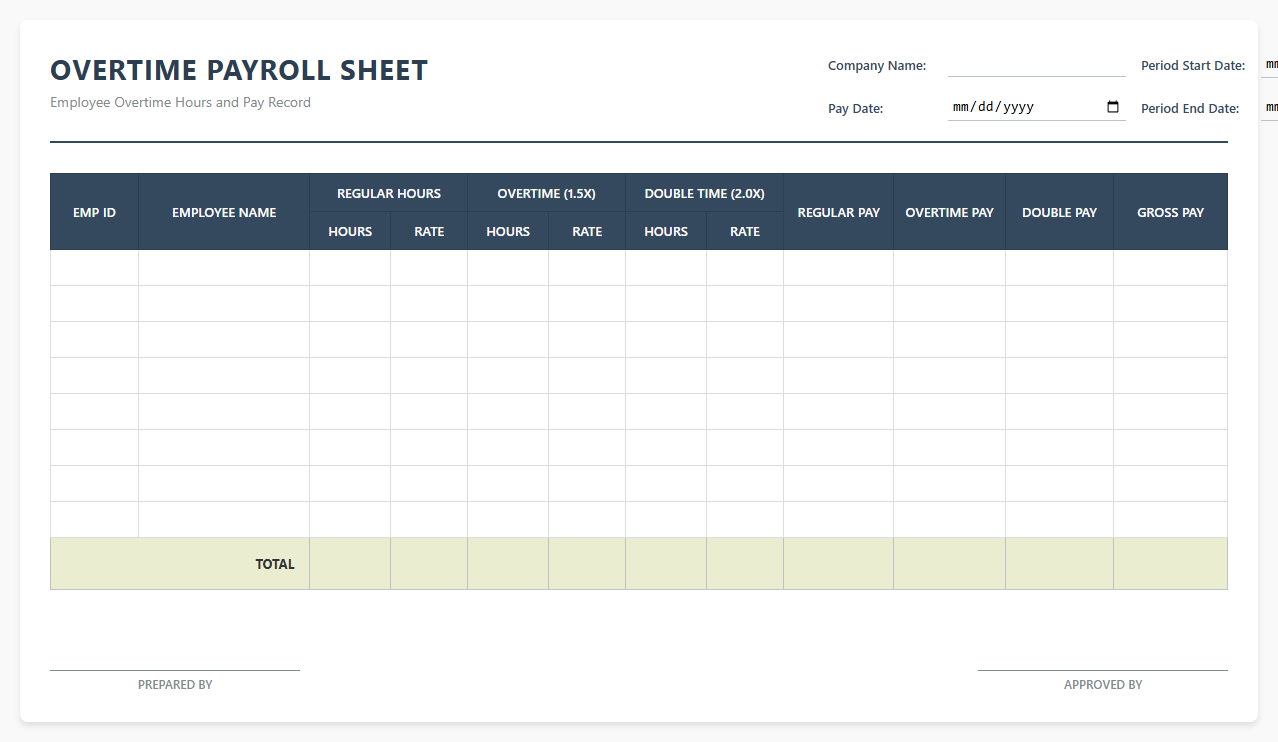
Task: Click the REGULAR PAY column header
Action: click(839, 212)
